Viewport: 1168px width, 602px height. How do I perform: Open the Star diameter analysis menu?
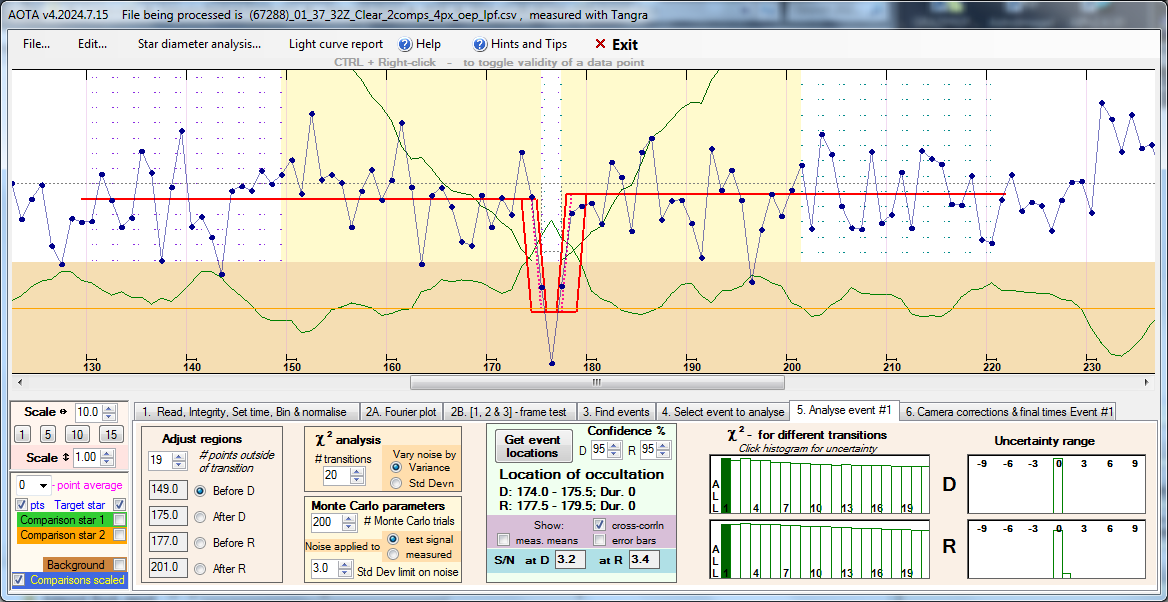pyautogui.click(x=199, y=44)
